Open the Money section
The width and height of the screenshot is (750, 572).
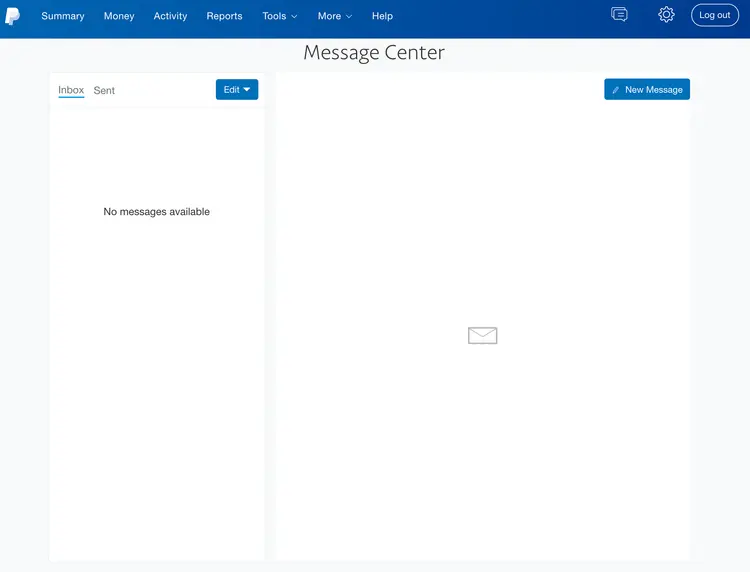pos(119,16)
